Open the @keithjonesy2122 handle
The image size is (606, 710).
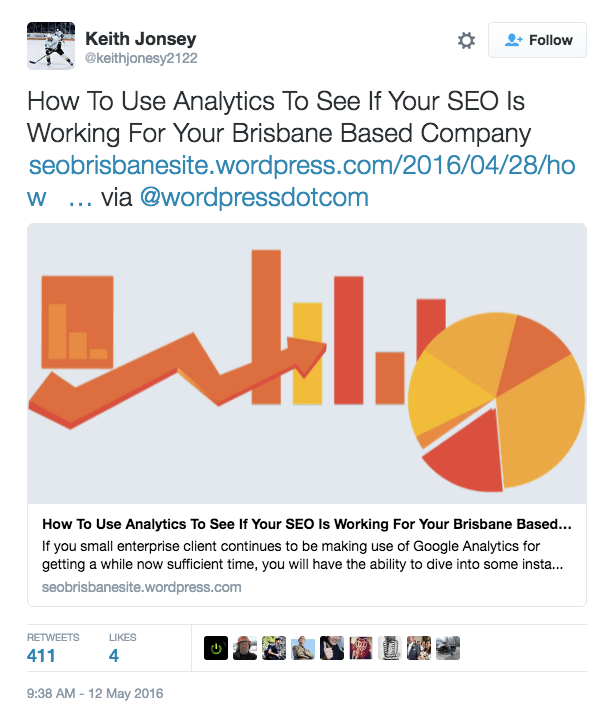point(141,59)
